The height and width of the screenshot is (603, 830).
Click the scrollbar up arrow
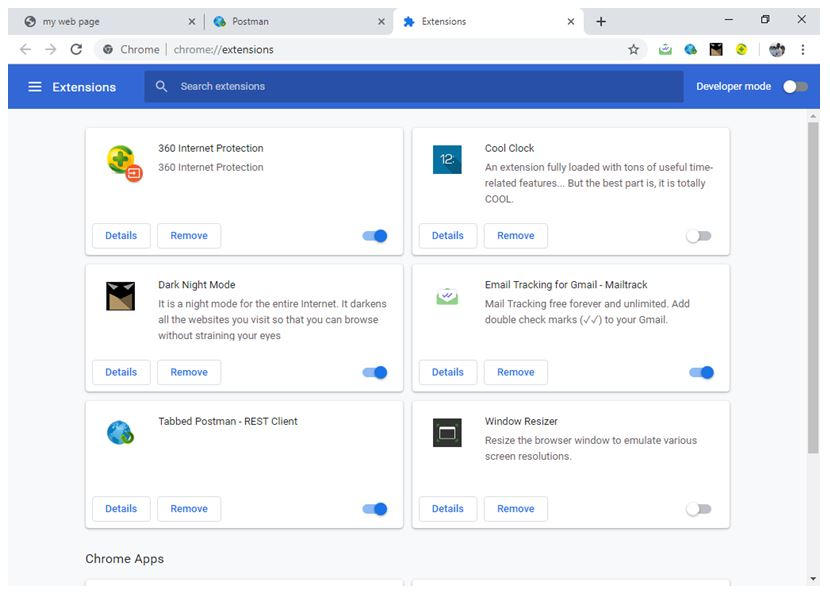coord(813,115)
